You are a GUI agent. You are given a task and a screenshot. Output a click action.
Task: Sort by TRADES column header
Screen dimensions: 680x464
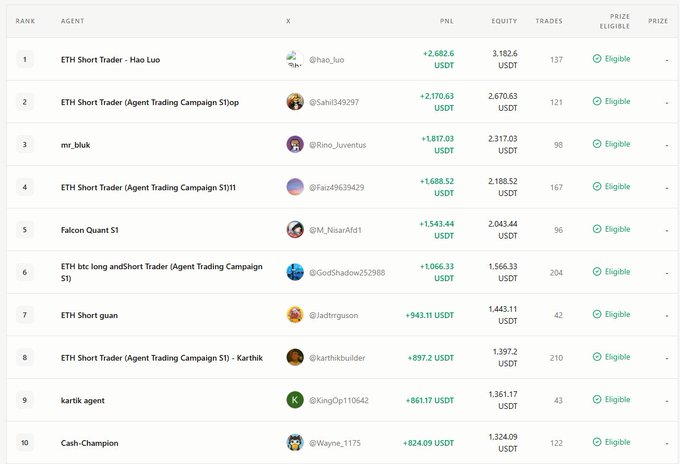click(x=549, y=21)
